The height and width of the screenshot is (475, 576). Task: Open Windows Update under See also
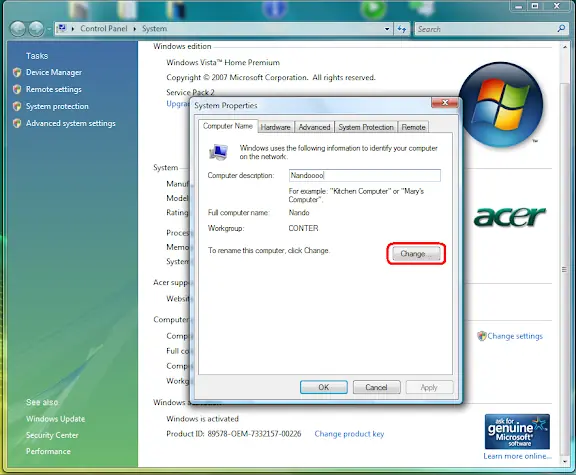pyautogui.click(x=55, y=419)
